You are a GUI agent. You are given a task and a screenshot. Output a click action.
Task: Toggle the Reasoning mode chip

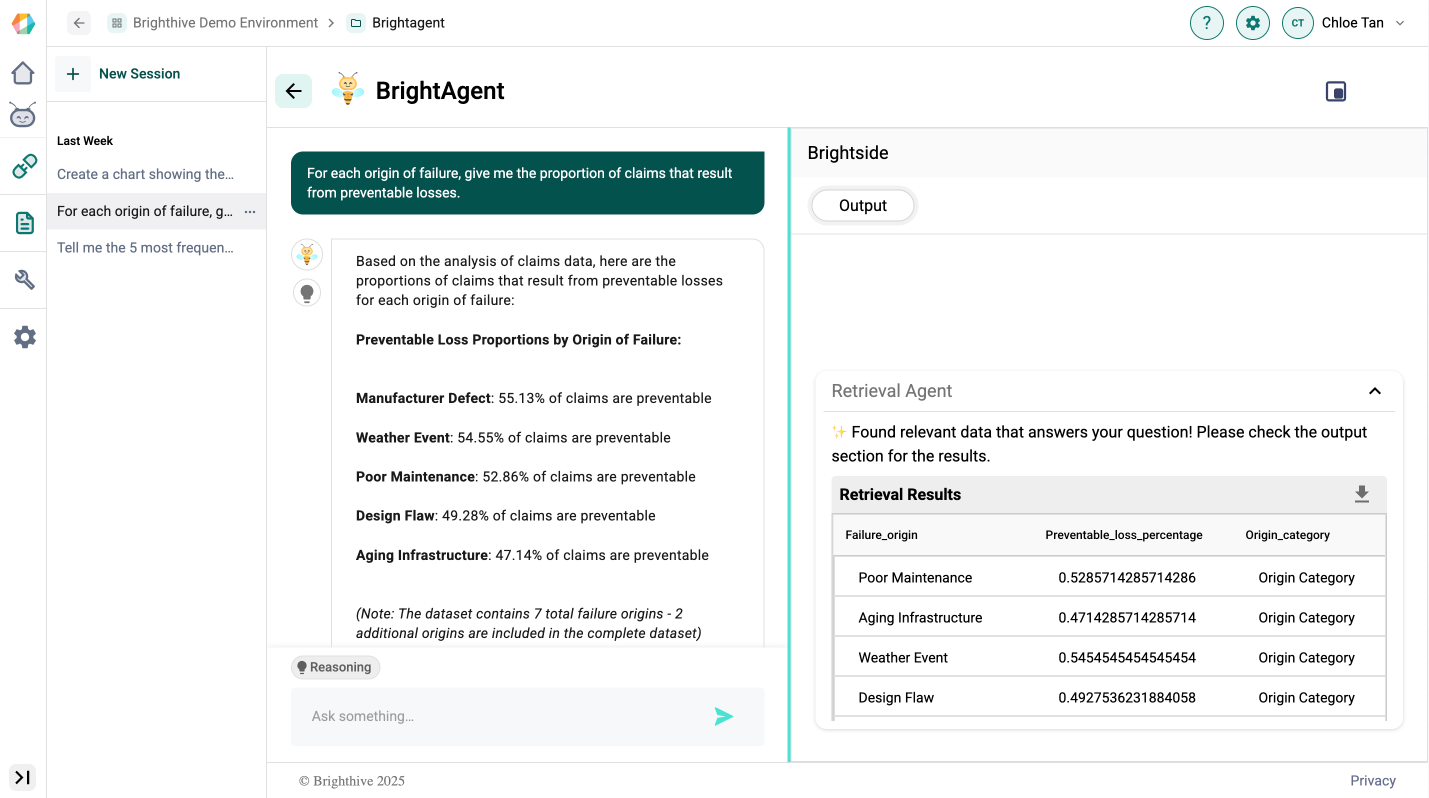335,667
